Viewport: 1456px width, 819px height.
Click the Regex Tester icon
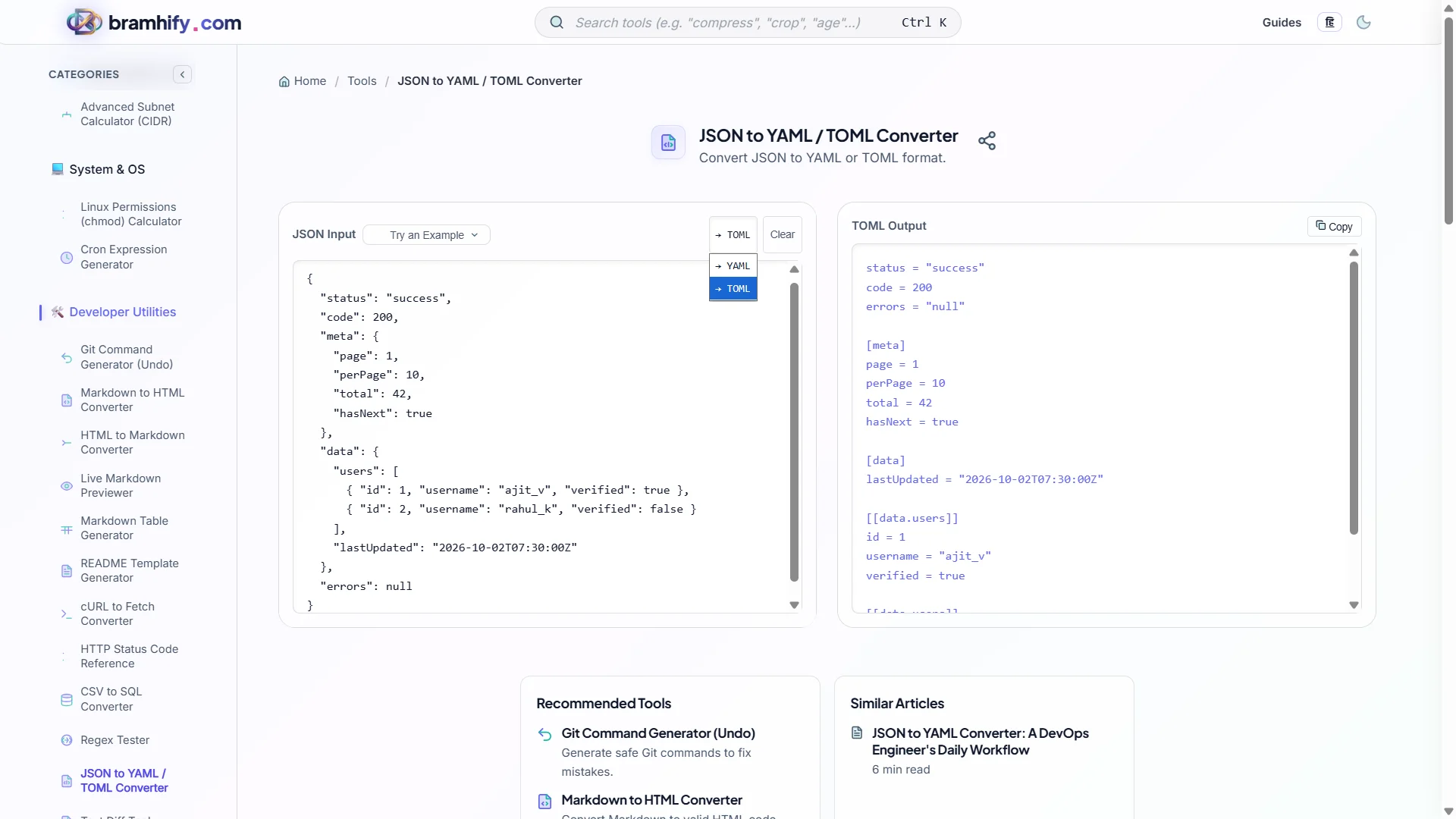[67, 740]
